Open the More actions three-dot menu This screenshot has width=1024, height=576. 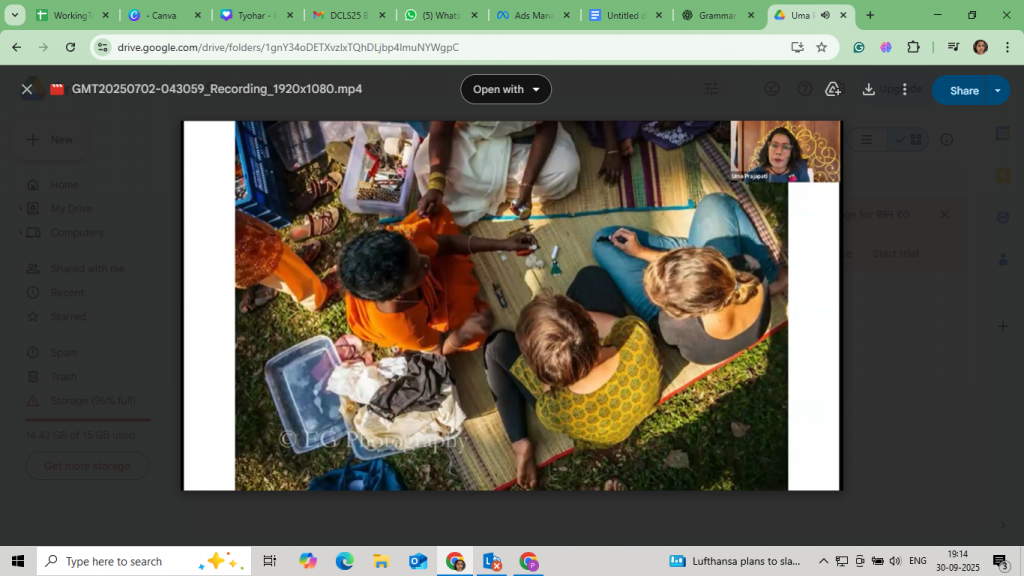coord(905,89)
